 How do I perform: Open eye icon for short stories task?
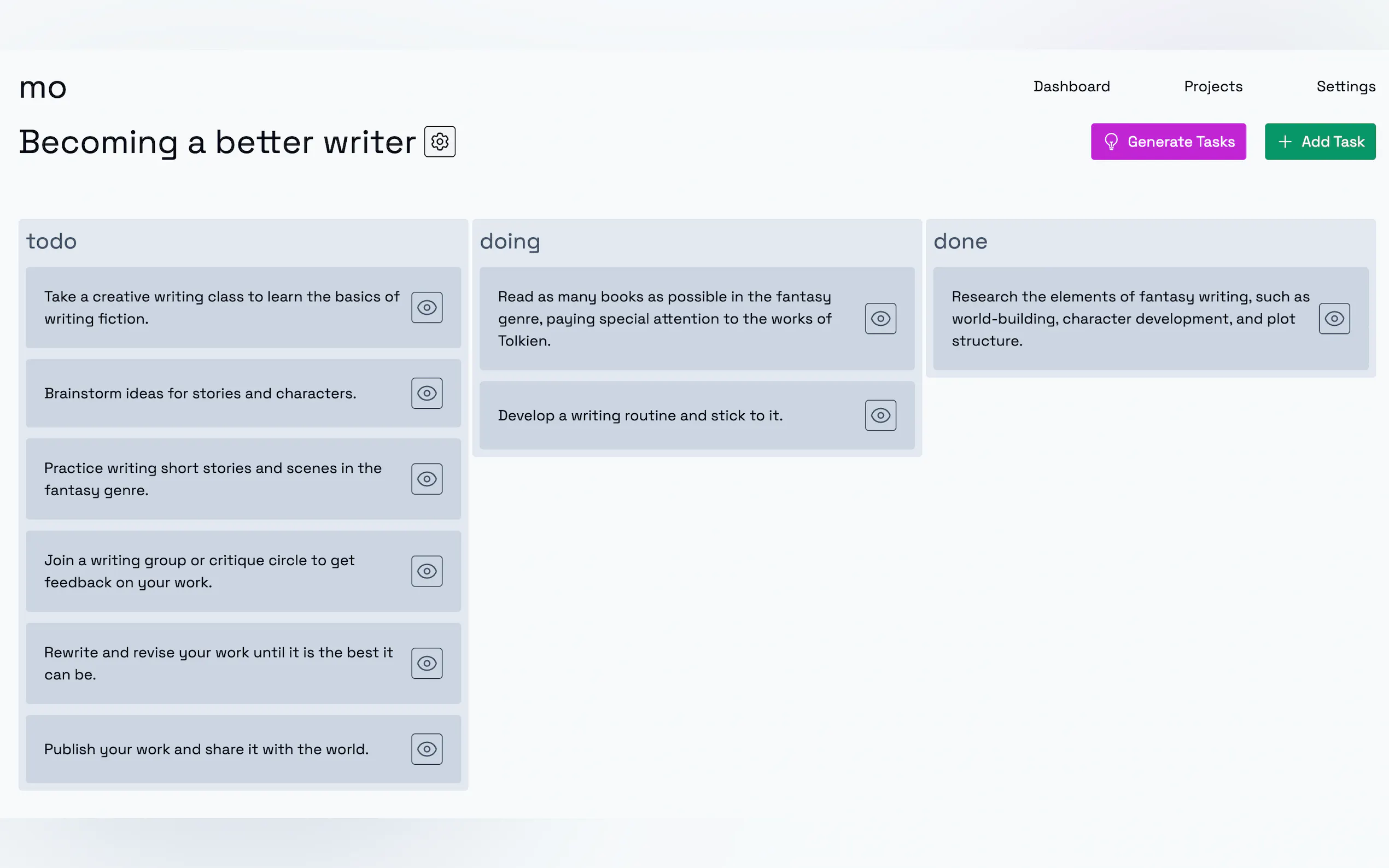point(427,479)
